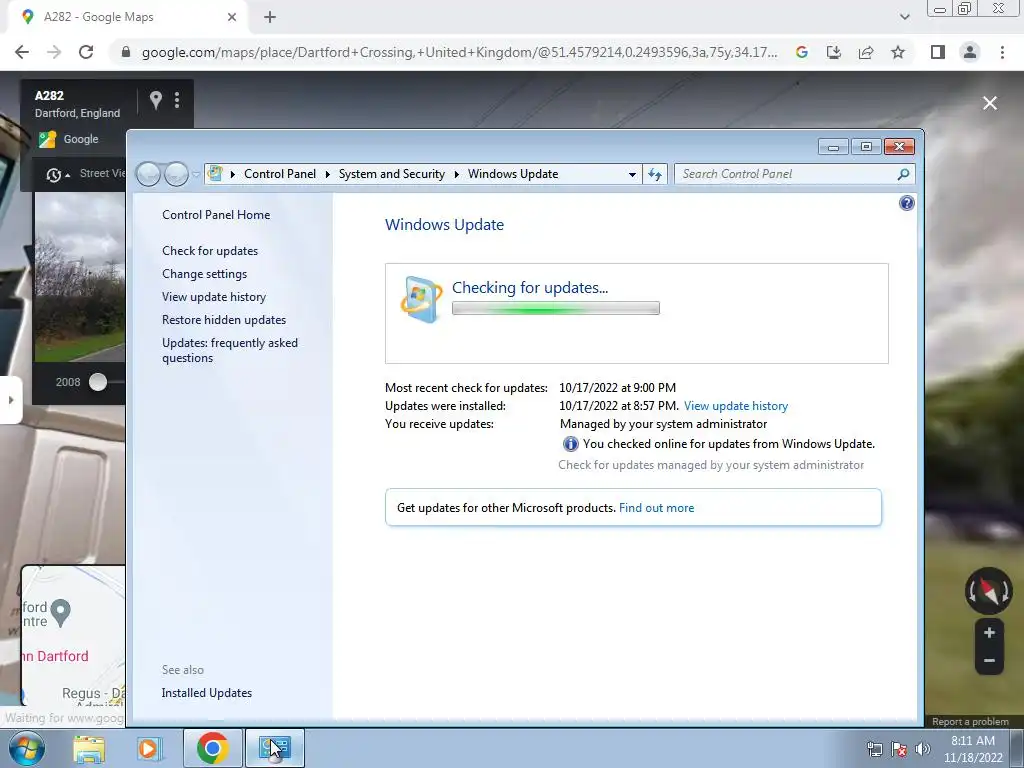1024x768 pixels.
Task: Close the A282 Google Maps tab
Action: coord(232,17)
